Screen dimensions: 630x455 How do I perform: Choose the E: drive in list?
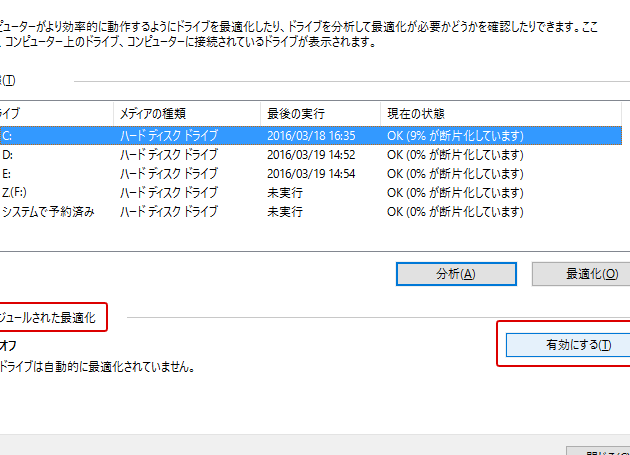pyautogui.click(x=8, y=173)
